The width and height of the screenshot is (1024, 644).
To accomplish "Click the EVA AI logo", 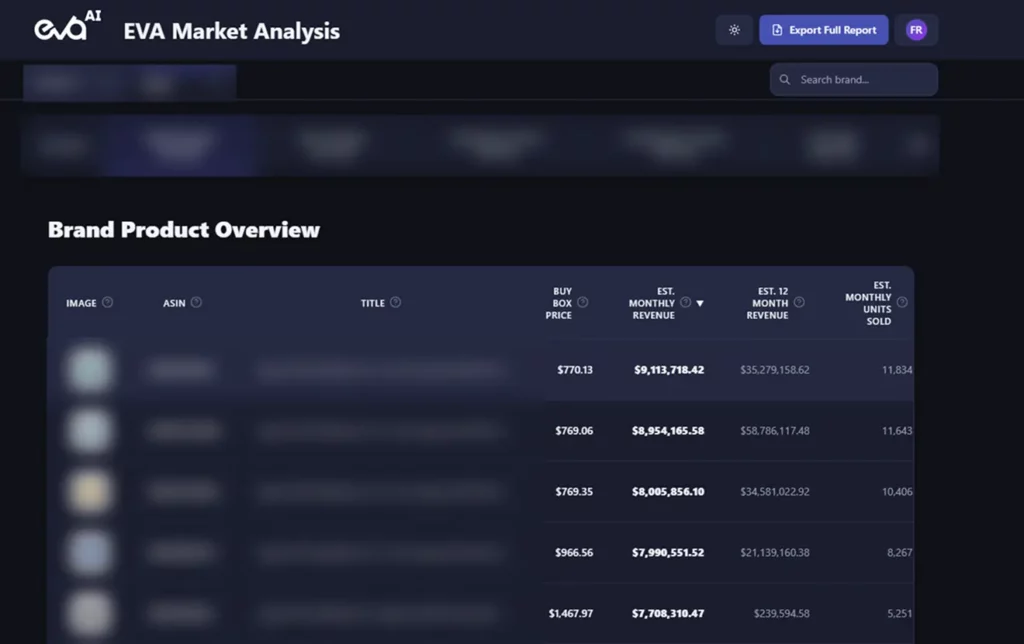I will coord(68,30).
